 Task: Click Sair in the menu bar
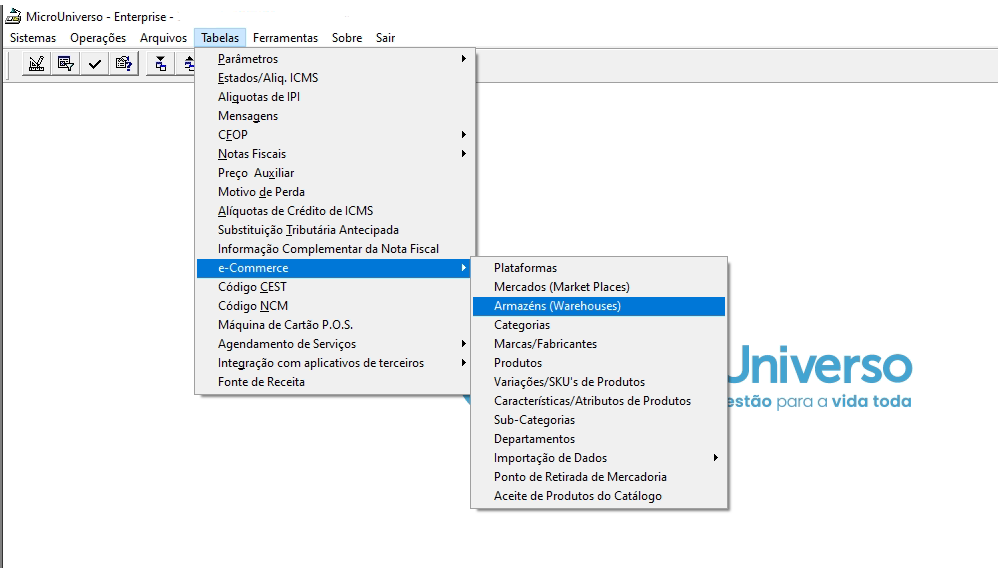pyautogui.click(x=385, y=38)
